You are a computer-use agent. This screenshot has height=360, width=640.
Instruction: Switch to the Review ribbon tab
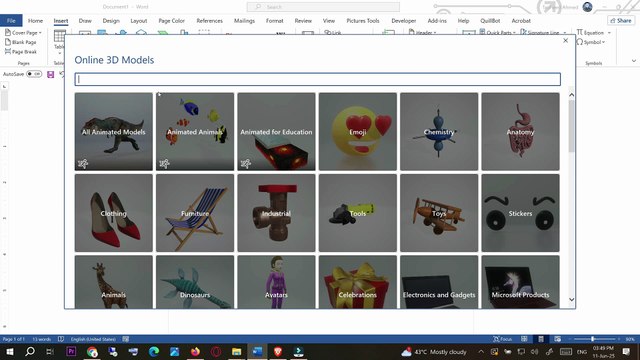pos(303,20)
